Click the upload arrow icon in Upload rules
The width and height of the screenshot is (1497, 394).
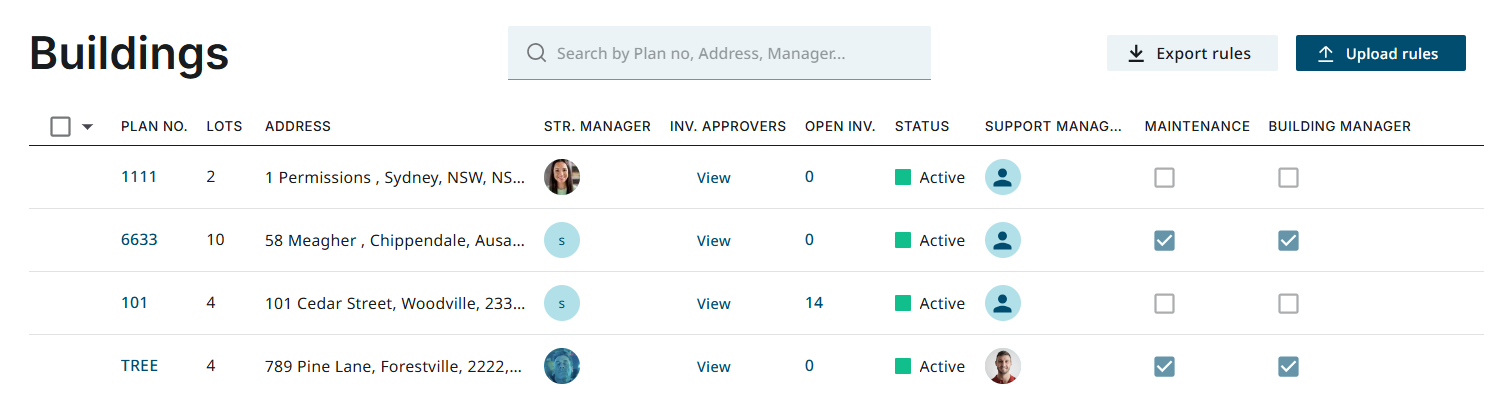coord(1326,54)
